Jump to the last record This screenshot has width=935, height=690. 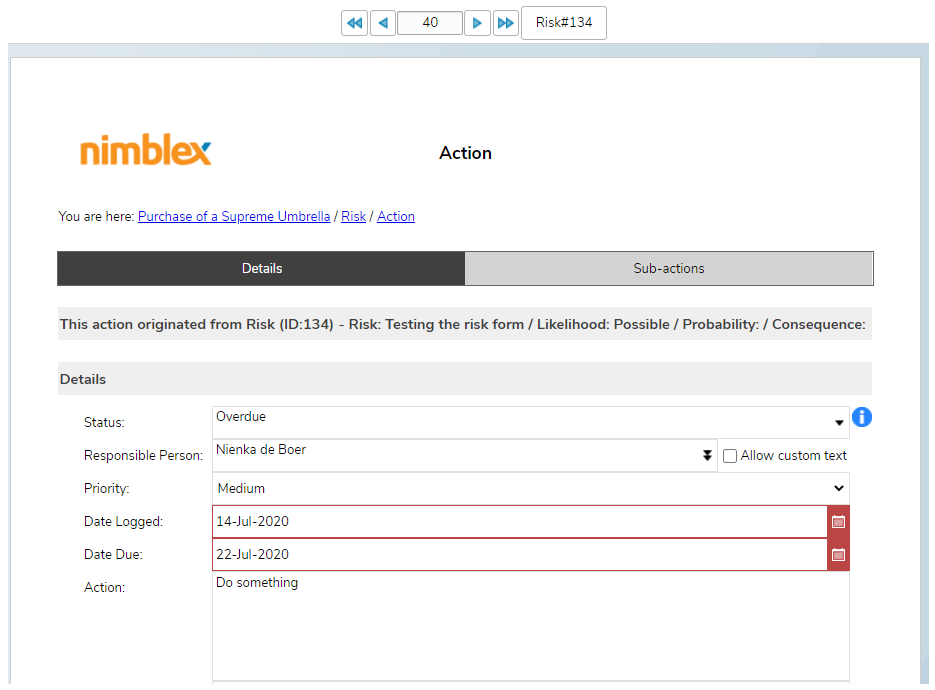pyautogui.click(x=506, y=23)
